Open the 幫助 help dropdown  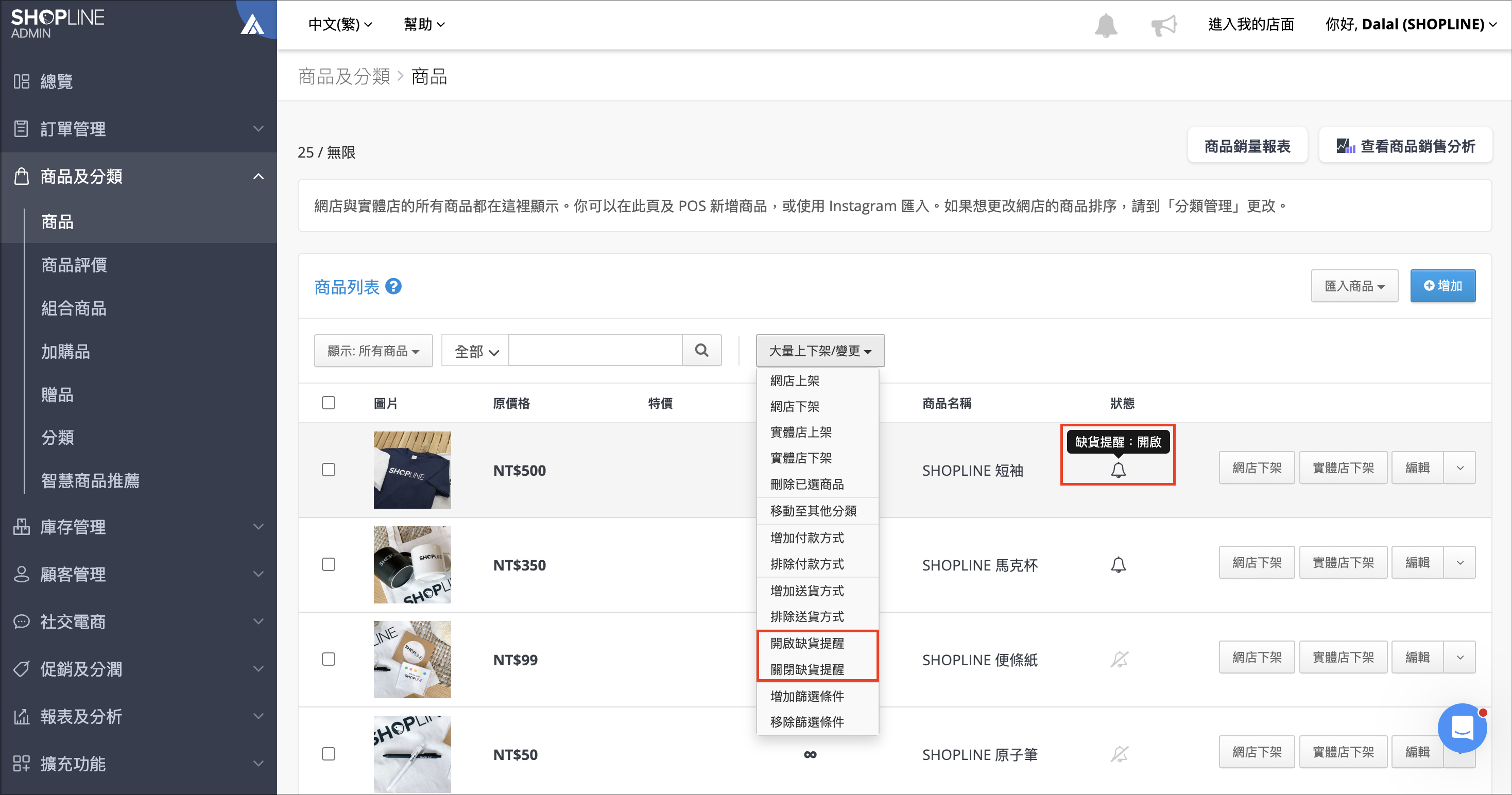point(424,25)
